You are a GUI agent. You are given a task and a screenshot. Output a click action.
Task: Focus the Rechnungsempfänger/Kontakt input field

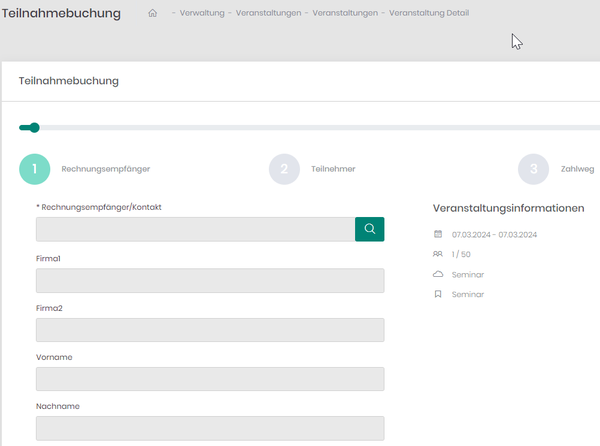tap(196, 229)
